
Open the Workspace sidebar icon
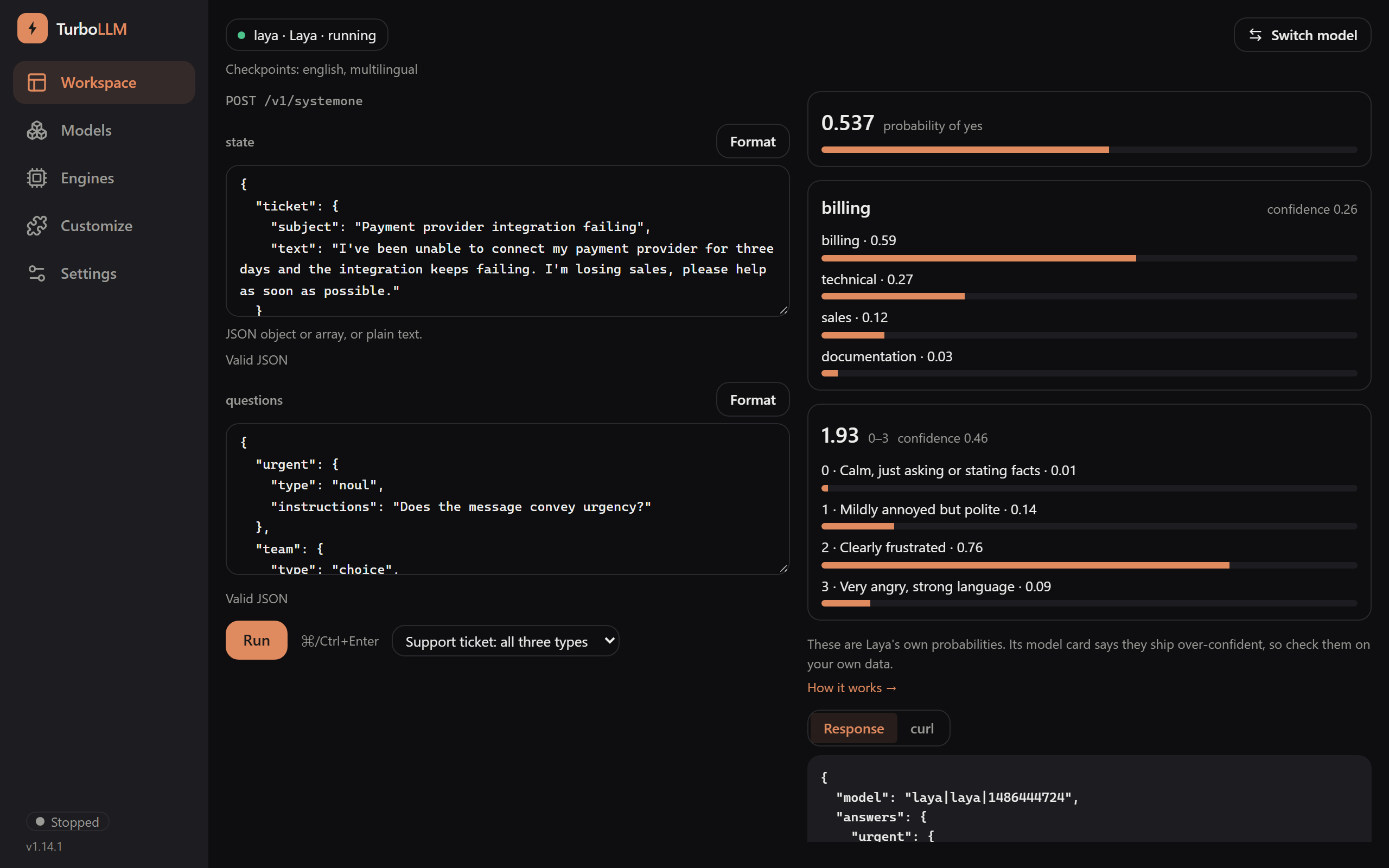tap(37, 82)
